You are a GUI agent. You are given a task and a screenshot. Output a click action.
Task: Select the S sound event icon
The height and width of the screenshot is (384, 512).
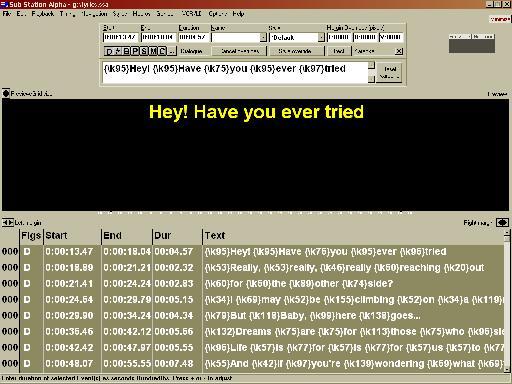pyautogui.click(x=144, y=51)
